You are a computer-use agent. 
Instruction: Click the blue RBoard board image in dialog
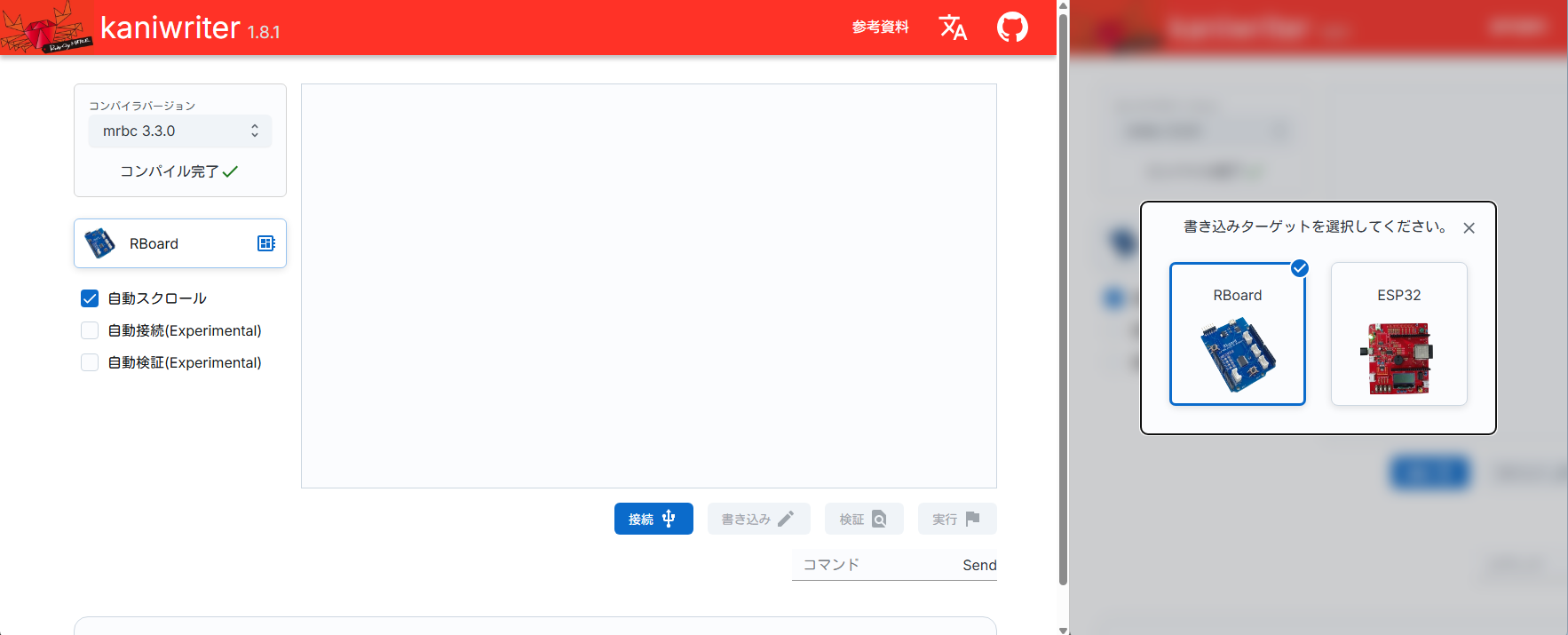click(1238, 355)
